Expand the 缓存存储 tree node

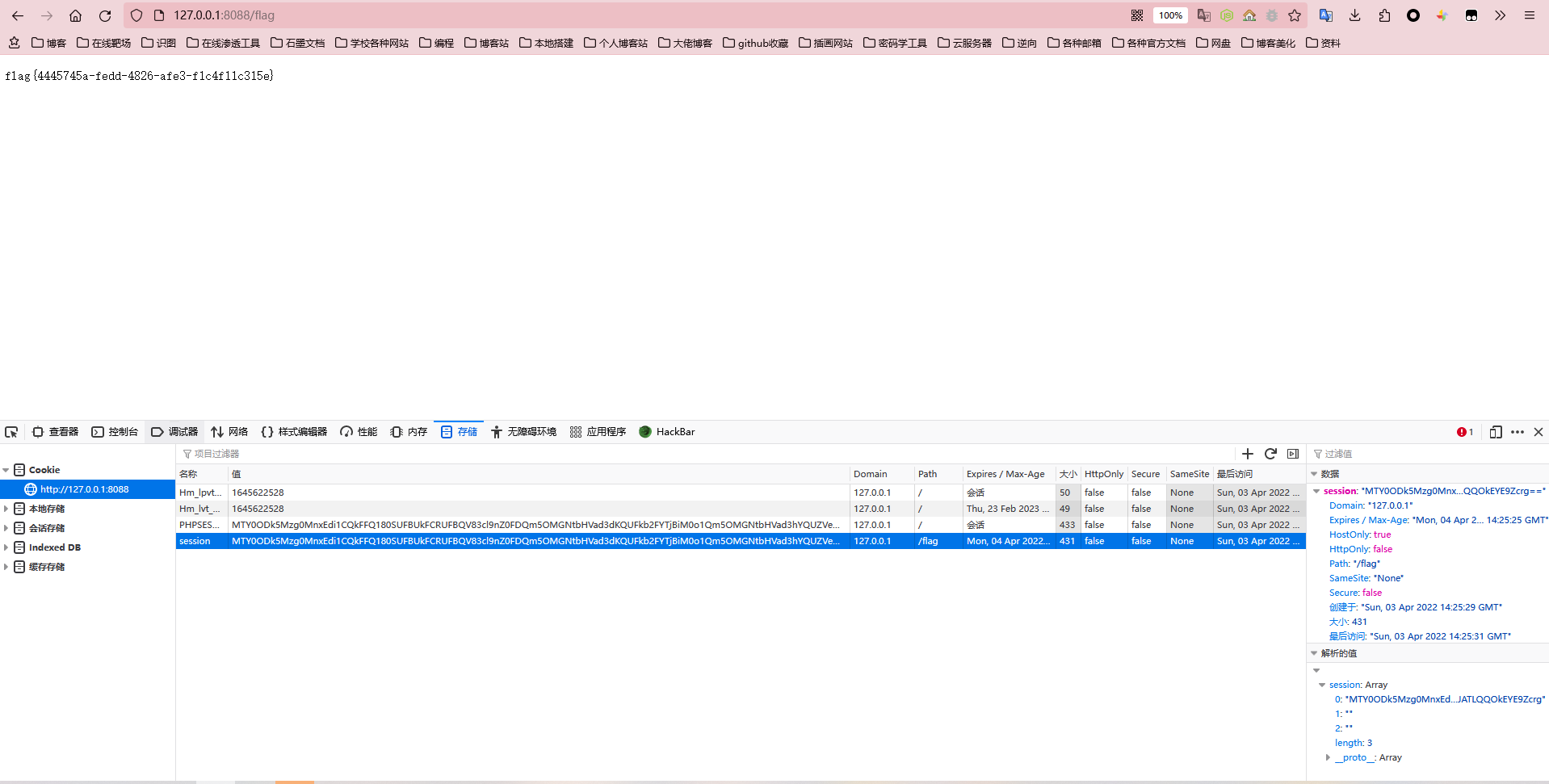6,567
